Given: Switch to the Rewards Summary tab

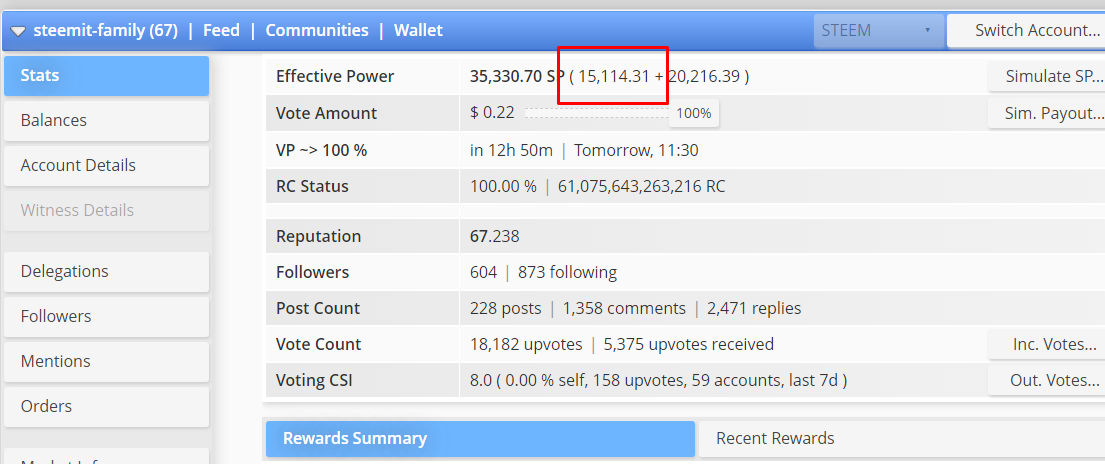Looking at the screenshot, I should pos(480,439).
